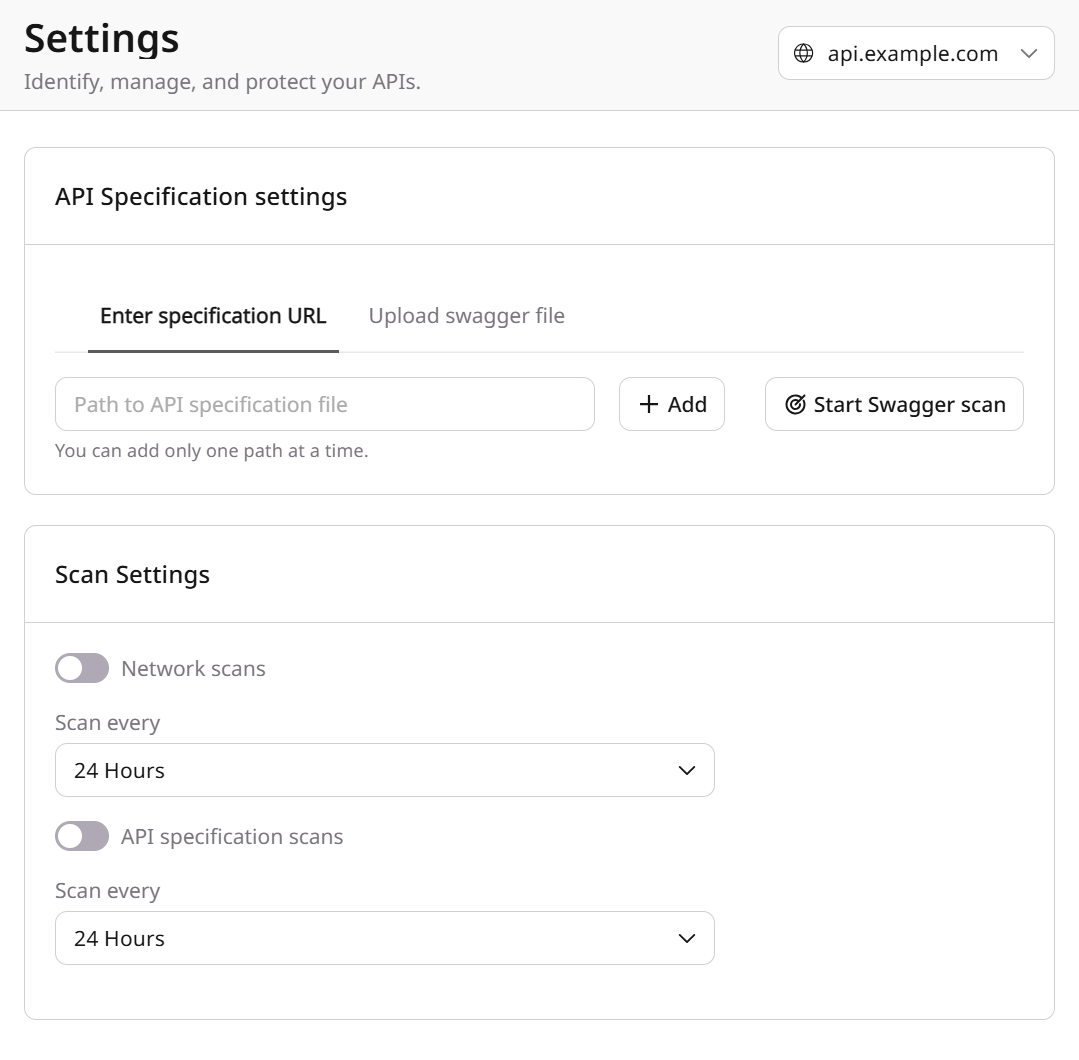Click the 24 Hours value under Network scans
Screen dimensions: 1079x1060
click(x=118, y=770)
